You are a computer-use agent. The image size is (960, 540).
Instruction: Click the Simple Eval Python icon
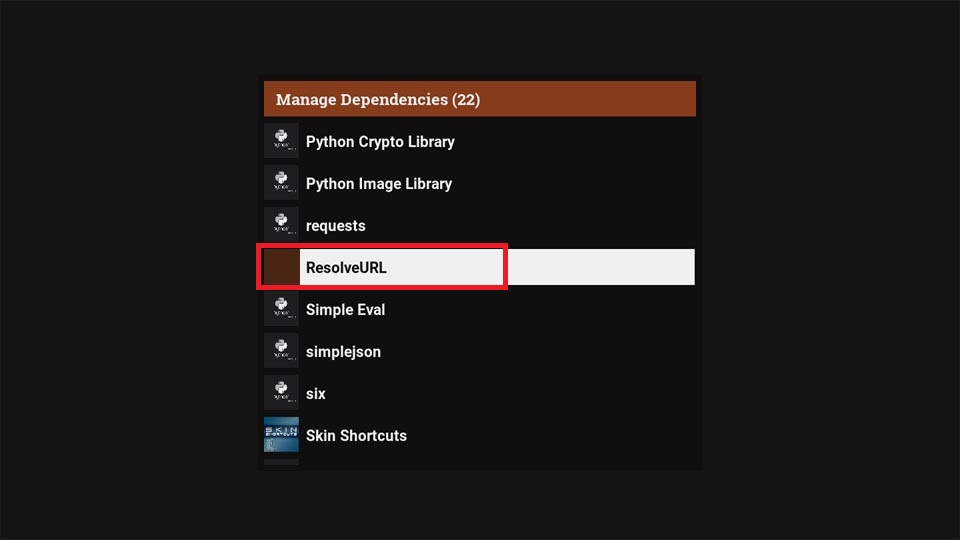click(281, 309)
